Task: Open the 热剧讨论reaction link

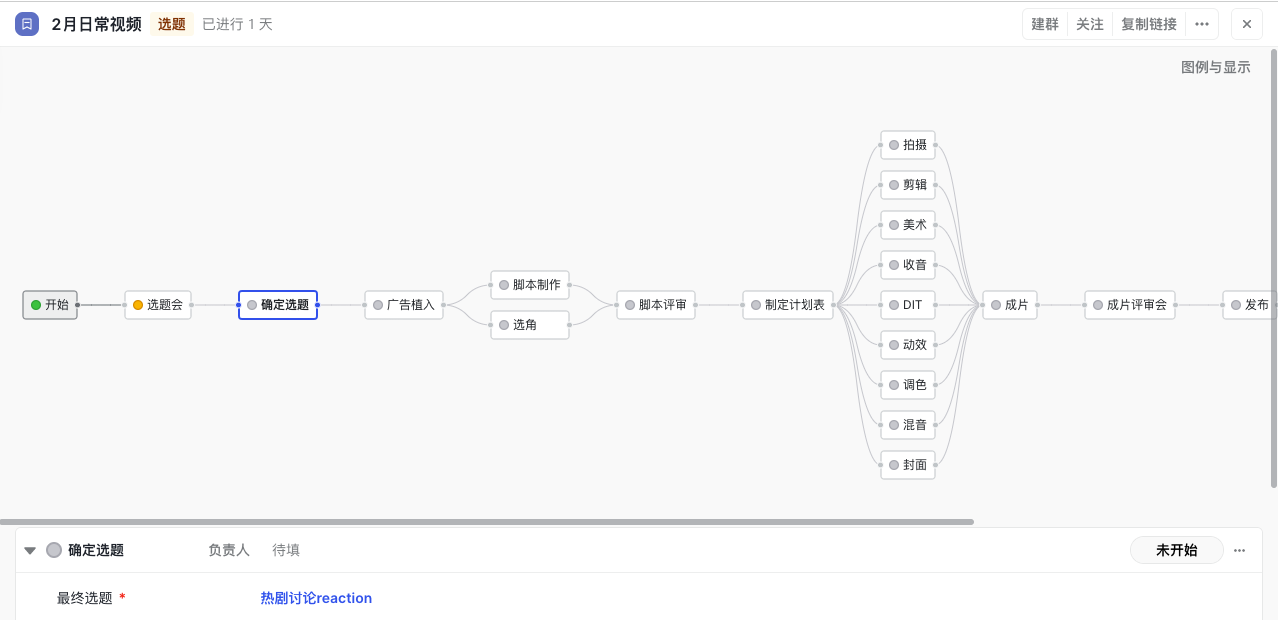Action: 316,598
